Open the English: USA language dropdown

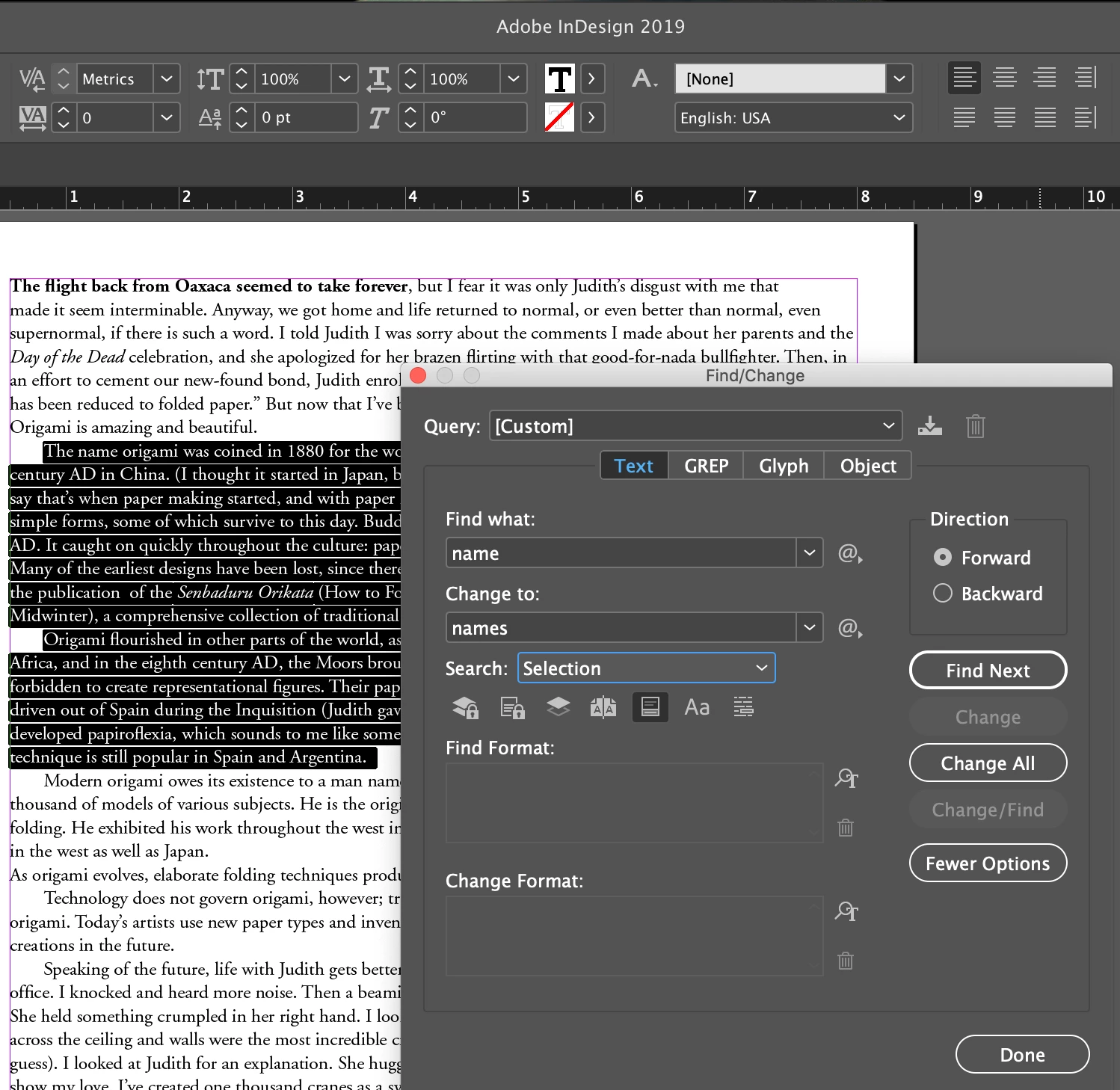(793, 118)
